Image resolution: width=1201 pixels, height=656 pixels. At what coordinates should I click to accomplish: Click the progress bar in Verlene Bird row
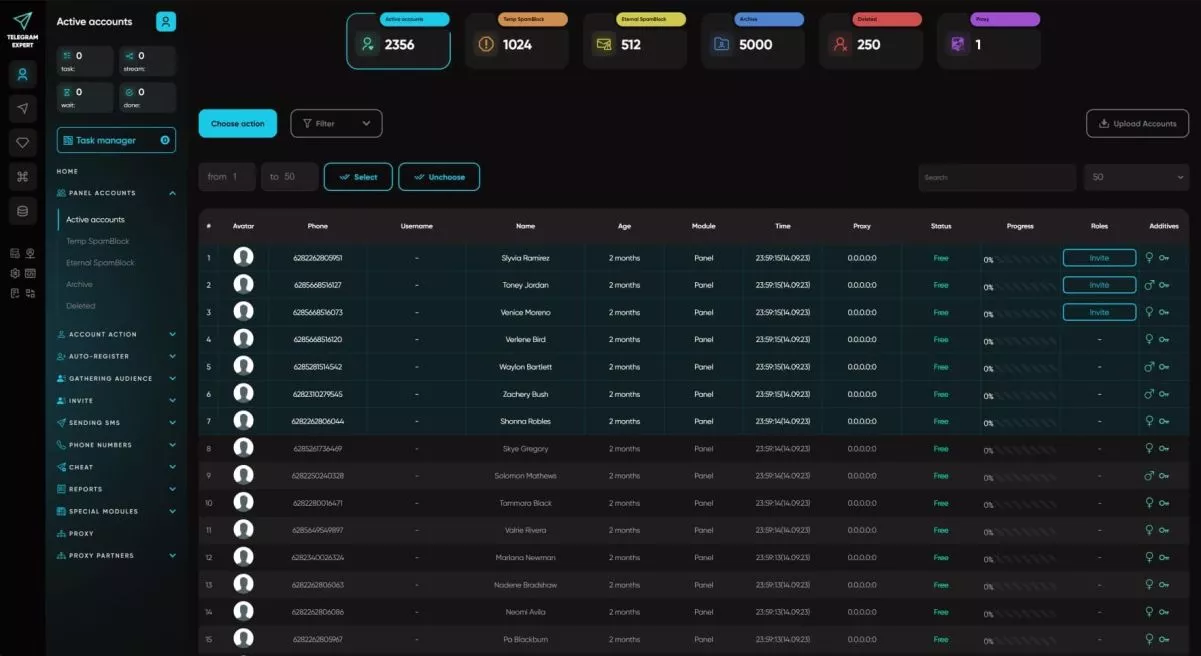coord(1020,341)
